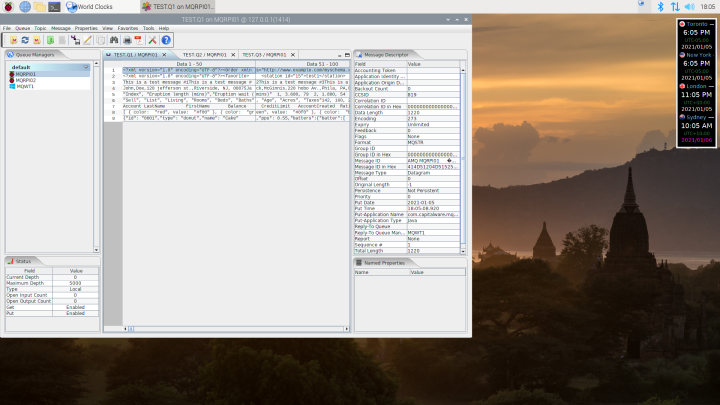The image size is (720, 405).
Task: Select the MQRPI02 queue manager
Action: click(x=25, y=79)
